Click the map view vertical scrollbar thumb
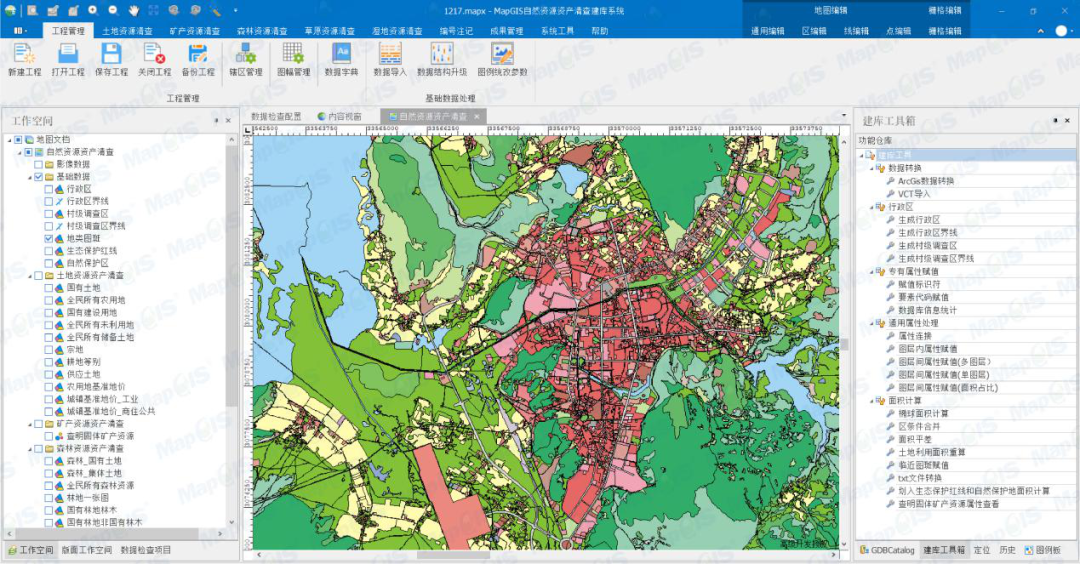The height and width of the screenshot is (564, 1080). coord(844,344)
